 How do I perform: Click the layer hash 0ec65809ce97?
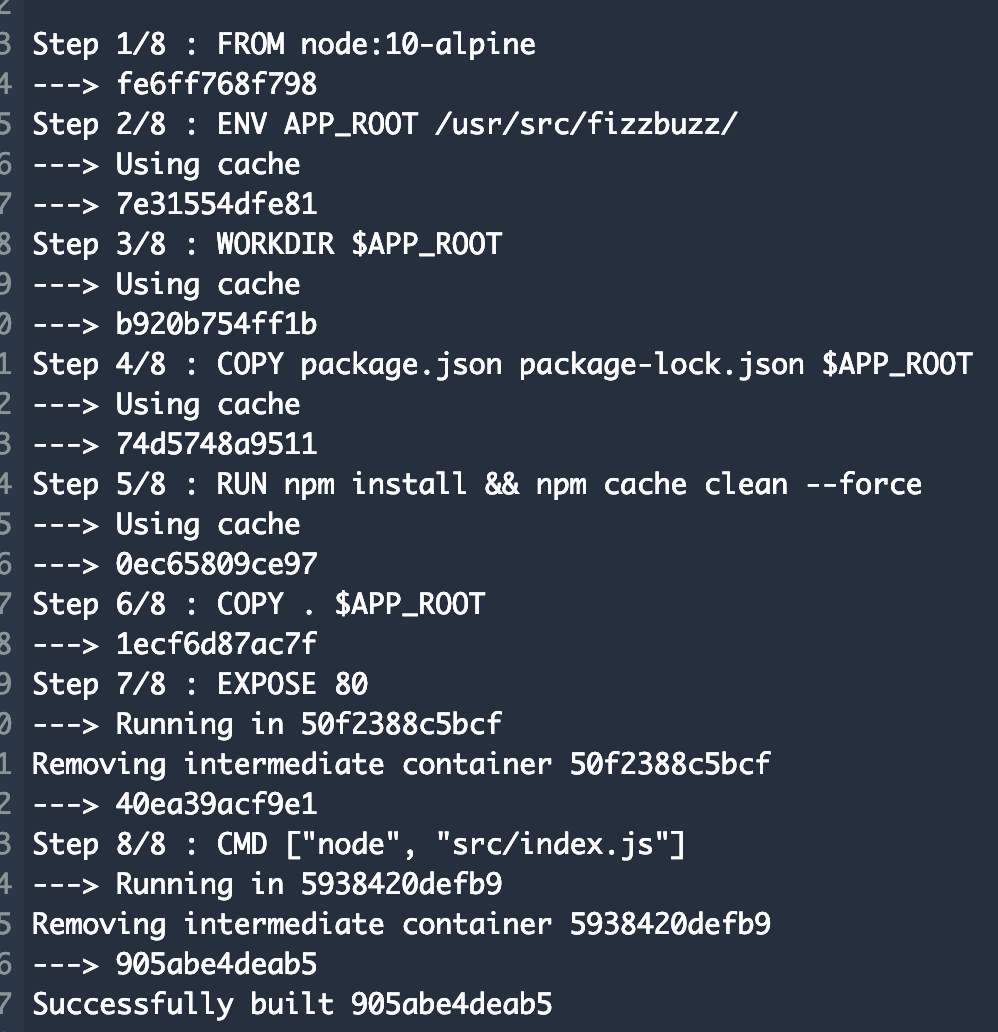click(x=216, y=564)
